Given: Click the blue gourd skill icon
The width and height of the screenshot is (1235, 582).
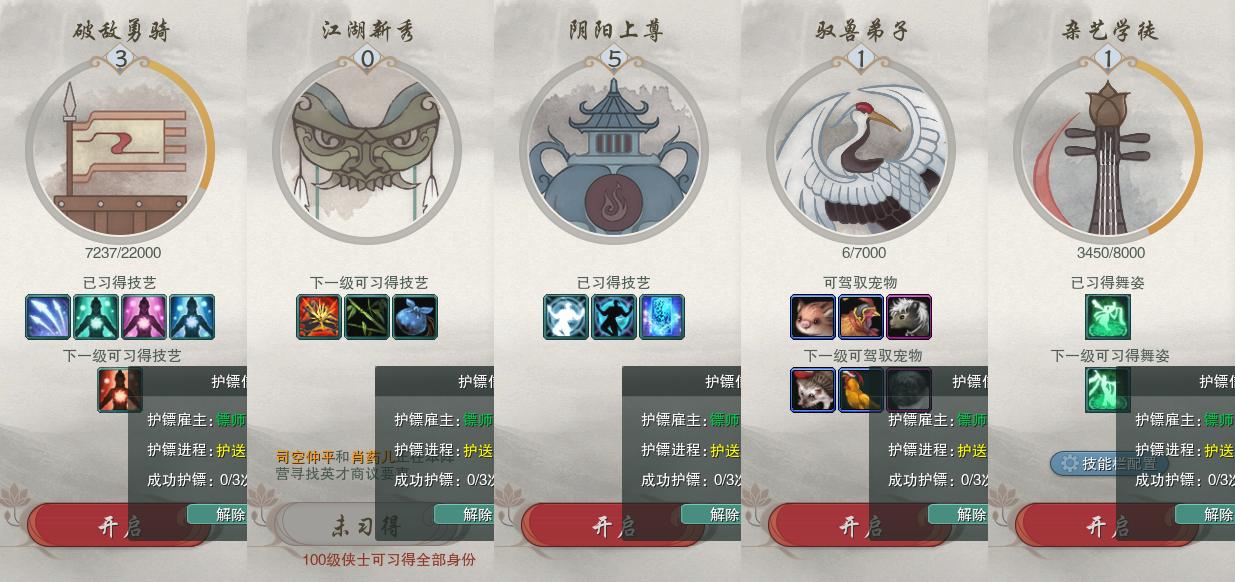Looking at the screenshot, I should coord(415,317).
